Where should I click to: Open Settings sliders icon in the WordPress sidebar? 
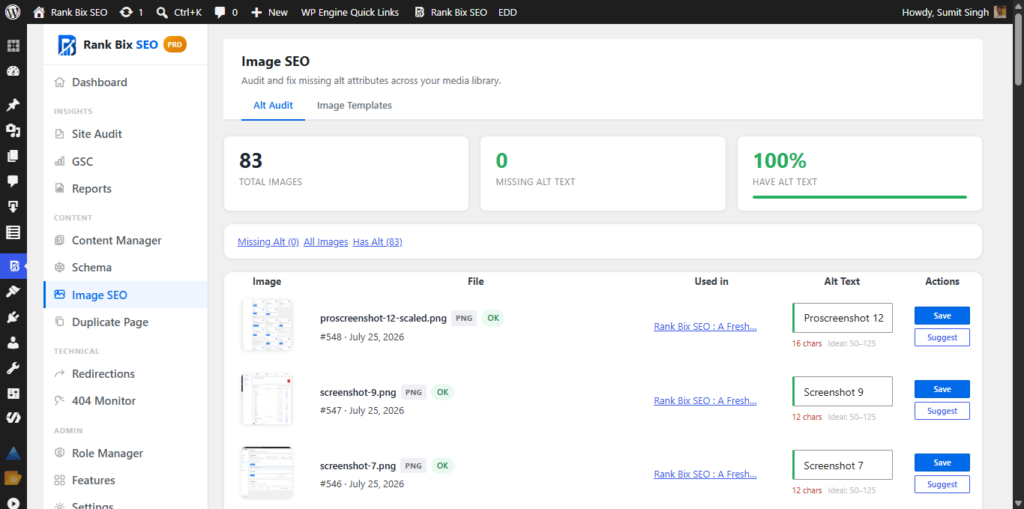(x=13, y=393)
